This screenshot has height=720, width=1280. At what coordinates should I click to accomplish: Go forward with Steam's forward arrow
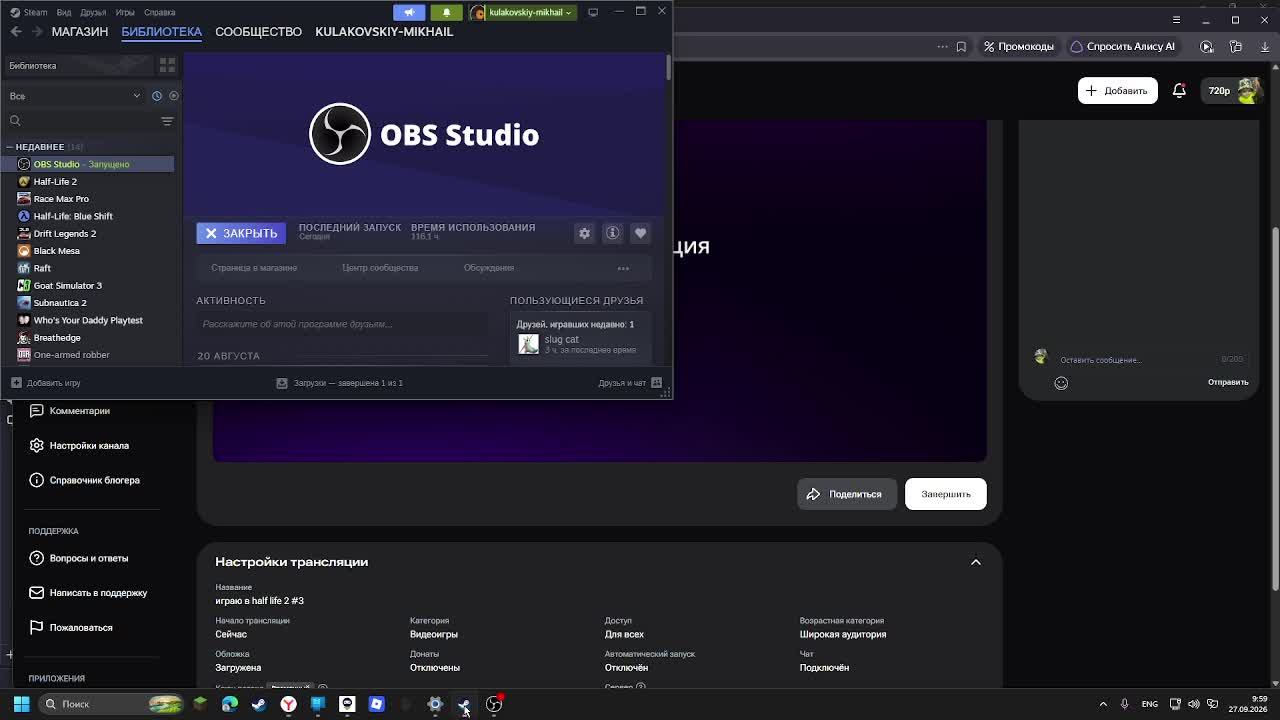38,32
